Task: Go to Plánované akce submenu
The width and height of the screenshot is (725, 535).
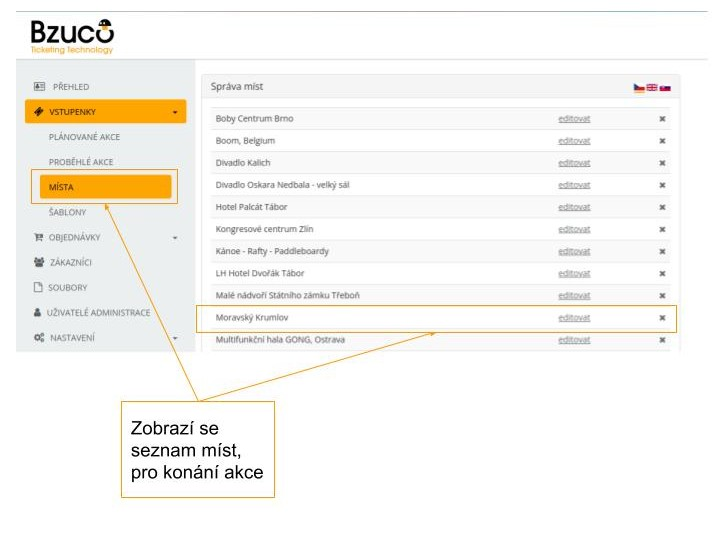Action: [84, 137]
